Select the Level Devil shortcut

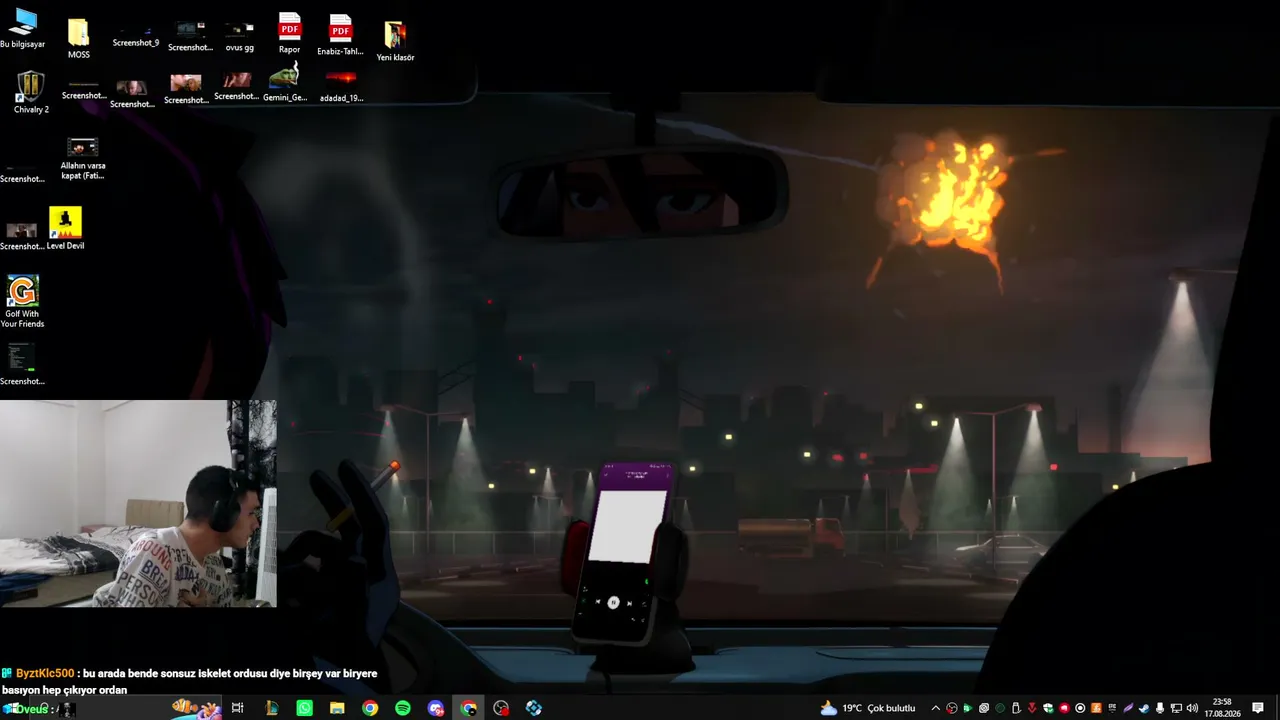(x=65, y=228)
